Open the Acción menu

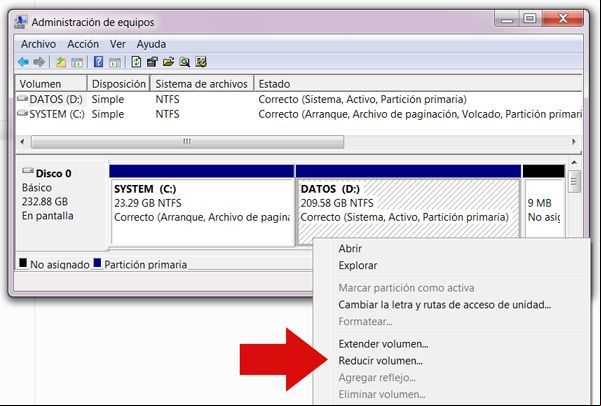83,44
